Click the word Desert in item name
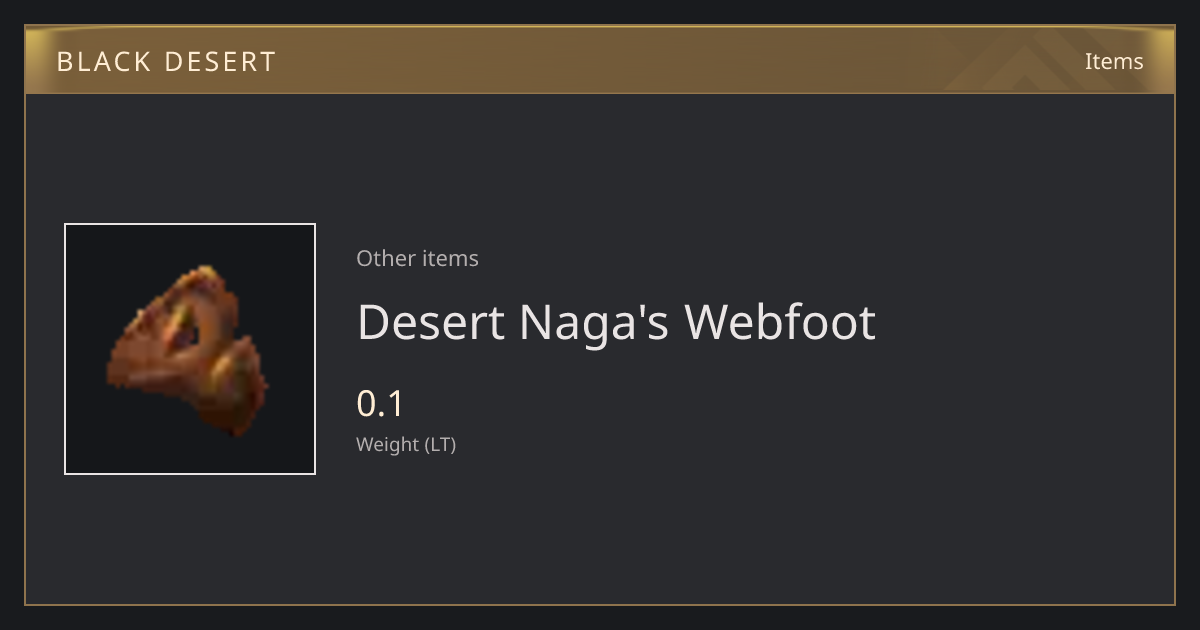 coord(431,322)
